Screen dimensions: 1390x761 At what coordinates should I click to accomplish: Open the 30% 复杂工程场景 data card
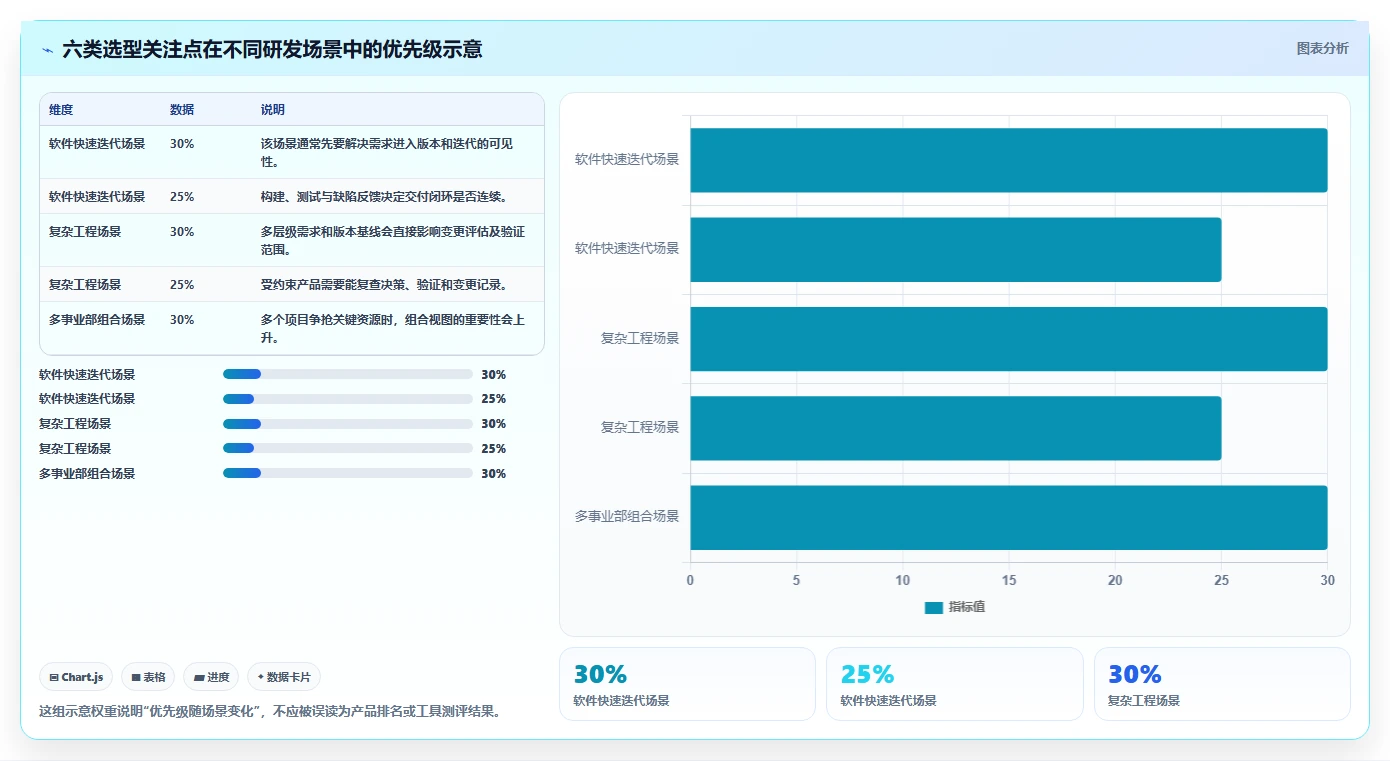click(1222, 684)
